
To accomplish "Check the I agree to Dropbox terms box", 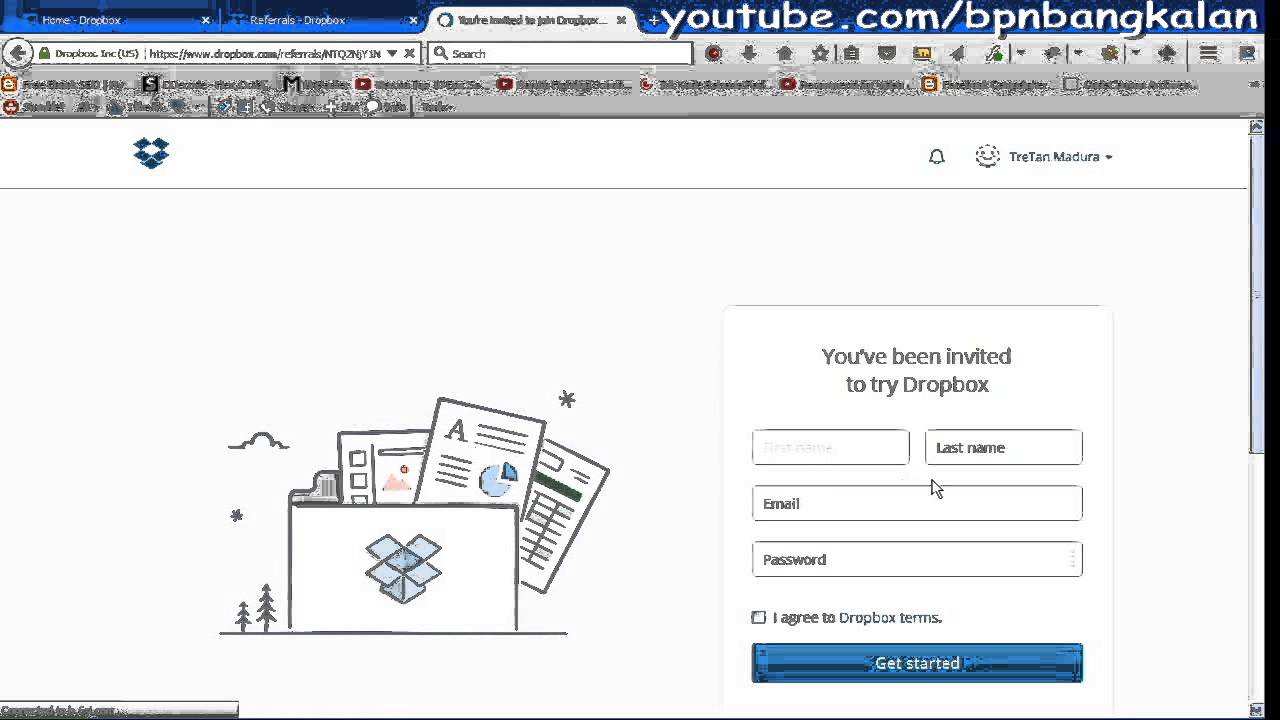I will pos(759,618).
